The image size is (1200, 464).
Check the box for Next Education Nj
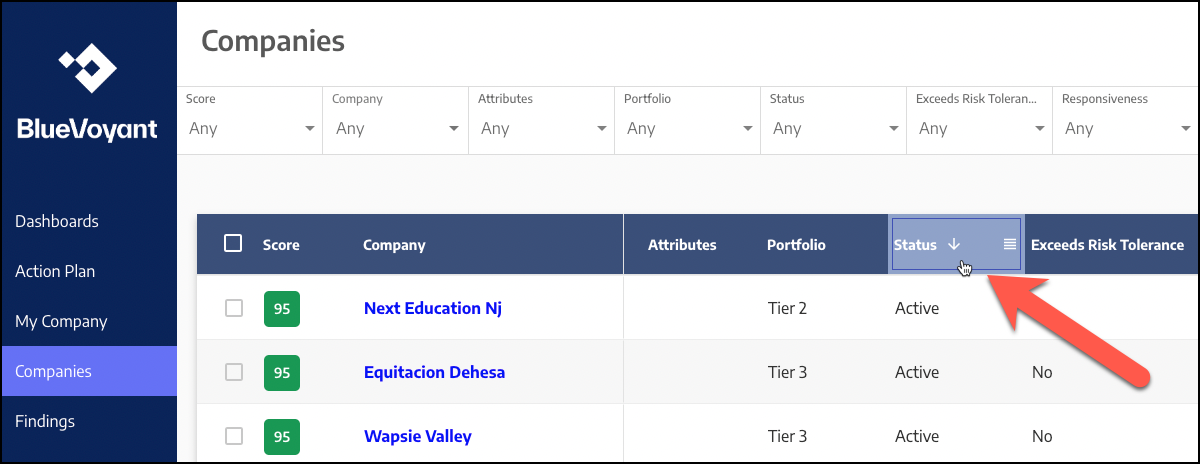point(234,308)
